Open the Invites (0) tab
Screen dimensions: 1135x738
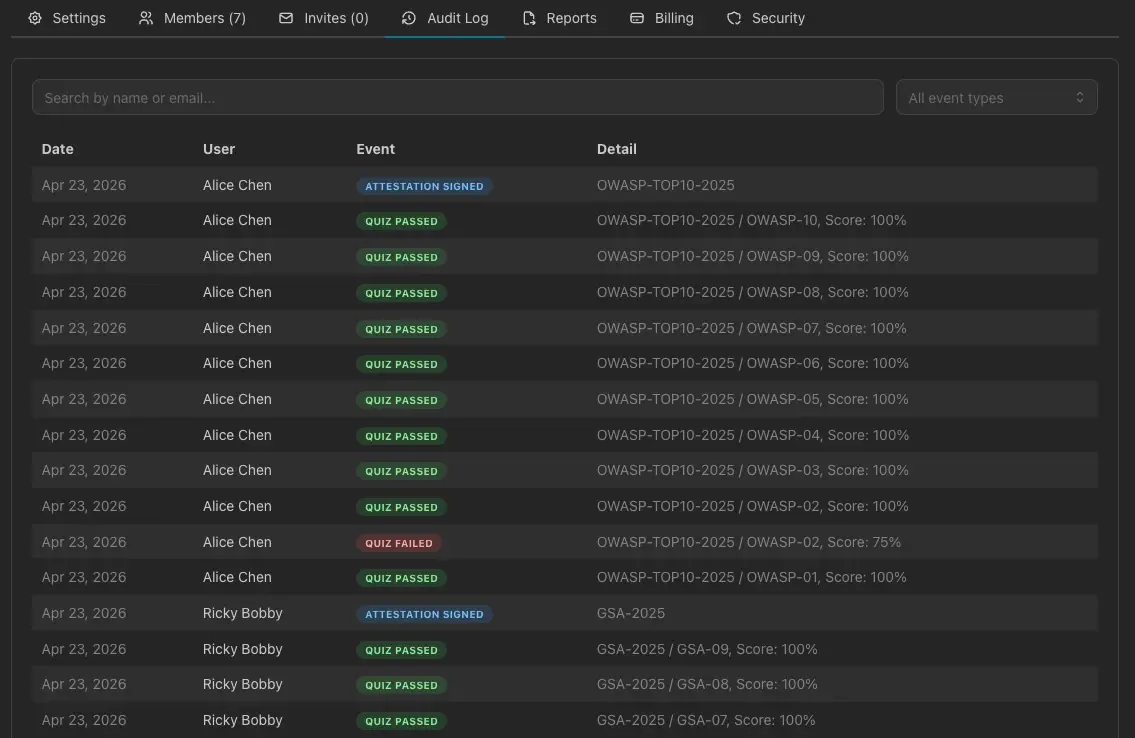(x=324, y=18)
